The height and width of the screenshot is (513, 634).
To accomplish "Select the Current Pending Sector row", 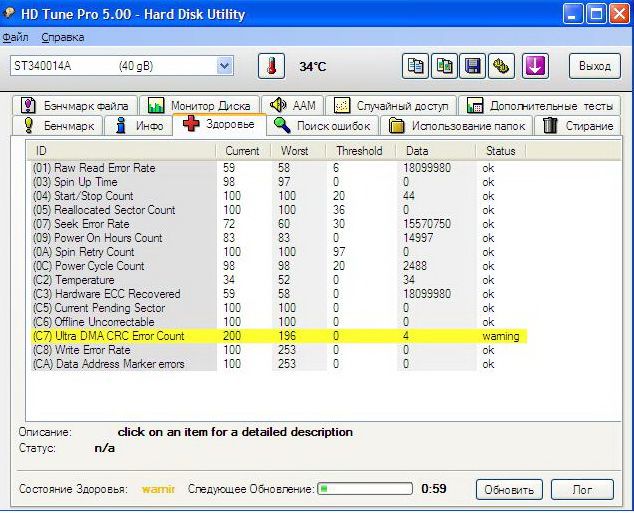I will (279, 308).
